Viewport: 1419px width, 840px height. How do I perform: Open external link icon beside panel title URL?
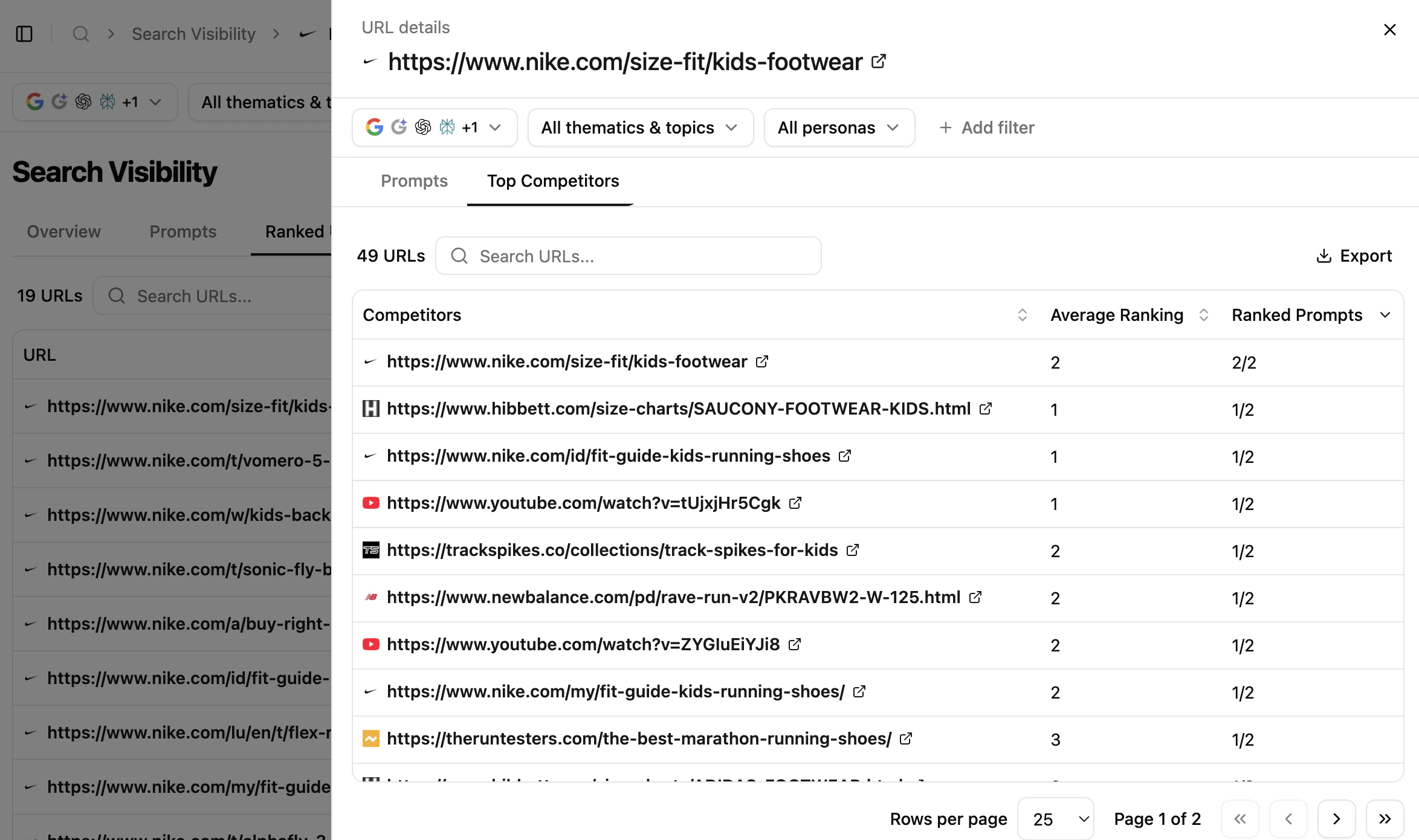tap(879, 62)
